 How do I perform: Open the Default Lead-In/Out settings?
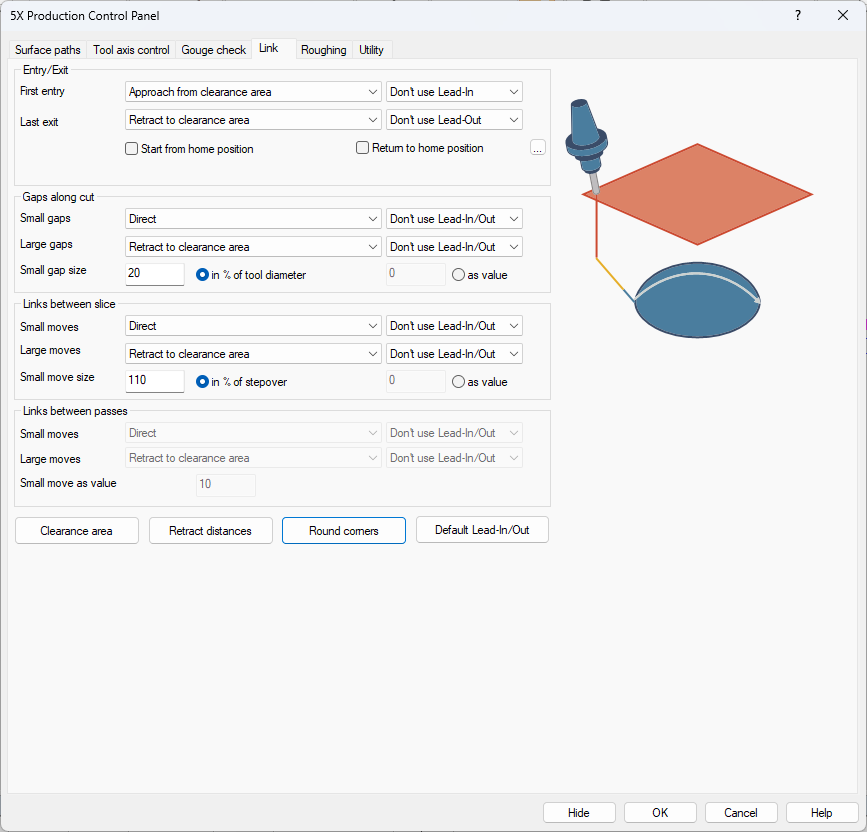tap(482, 530)
